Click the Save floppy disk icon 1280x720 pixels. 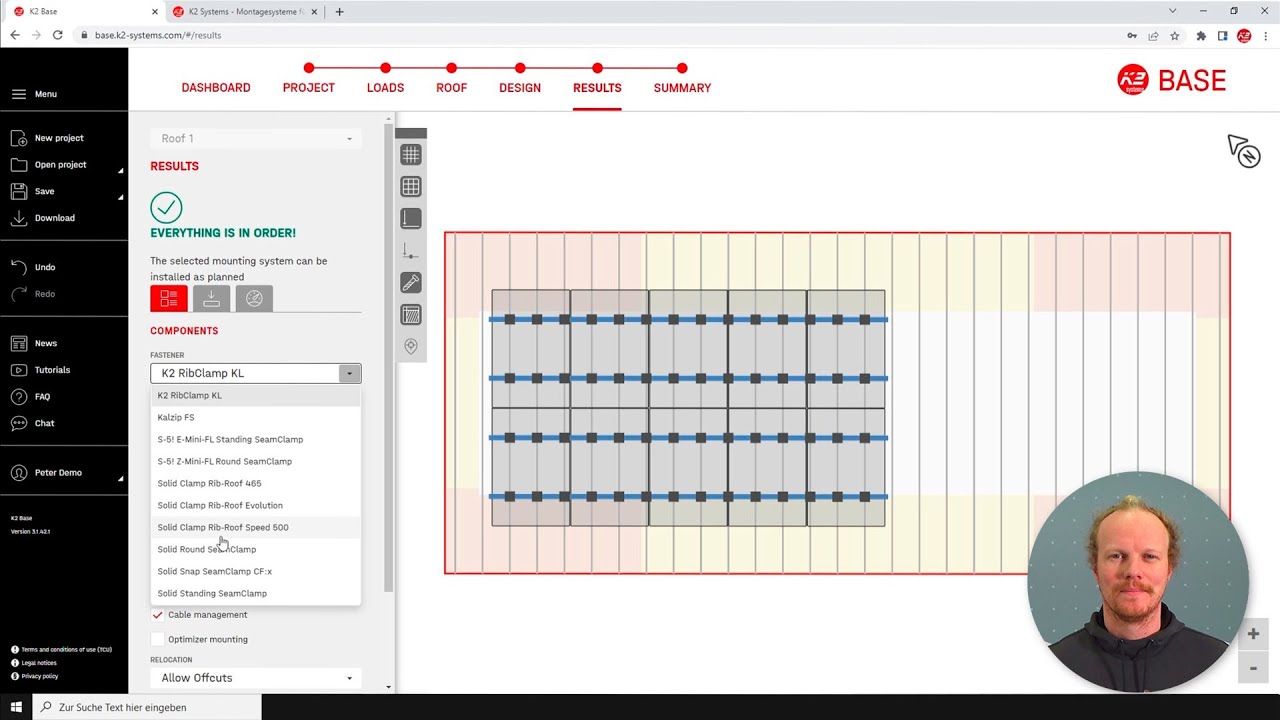pos(19,191)
